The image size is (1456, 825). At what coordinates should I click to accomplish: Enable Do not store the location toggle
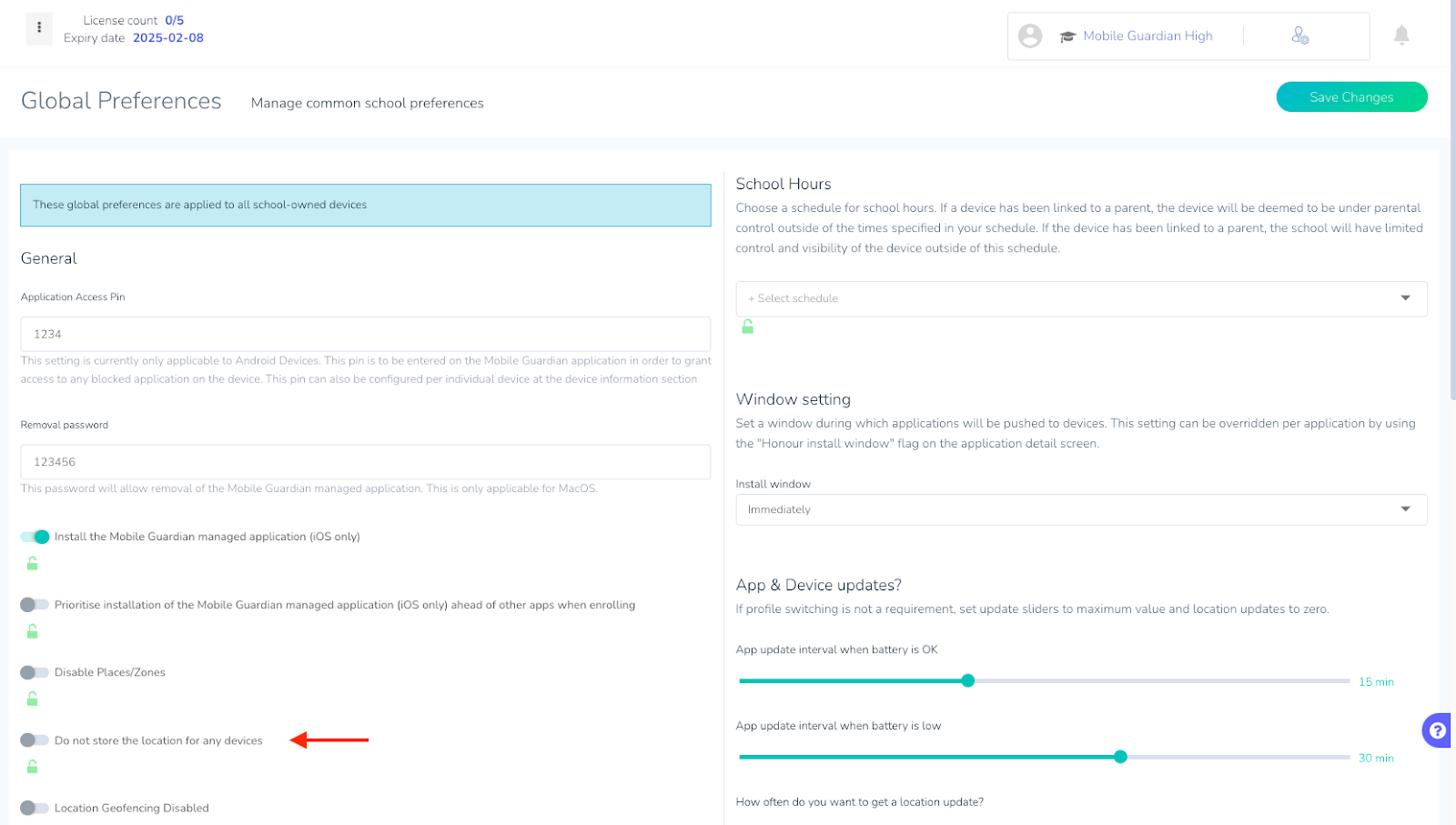coord(35,740)
